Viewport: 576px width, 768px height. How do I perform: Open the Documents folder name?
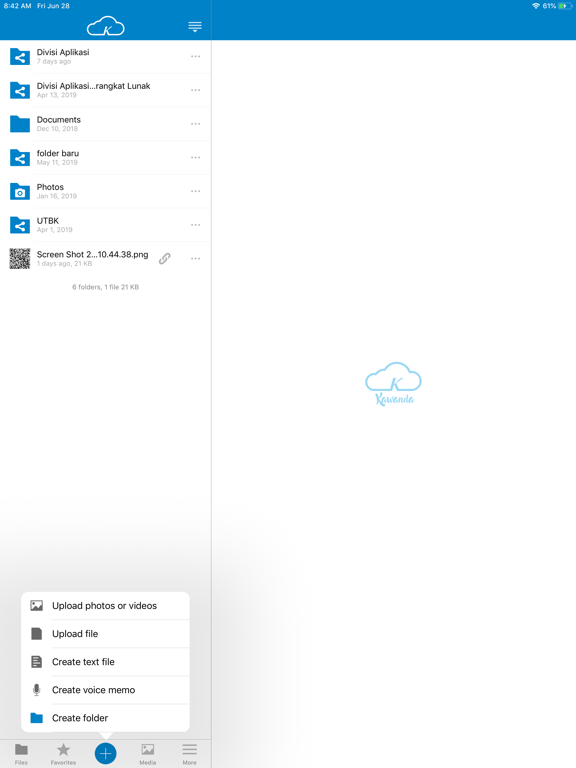(x=59, y=120)
